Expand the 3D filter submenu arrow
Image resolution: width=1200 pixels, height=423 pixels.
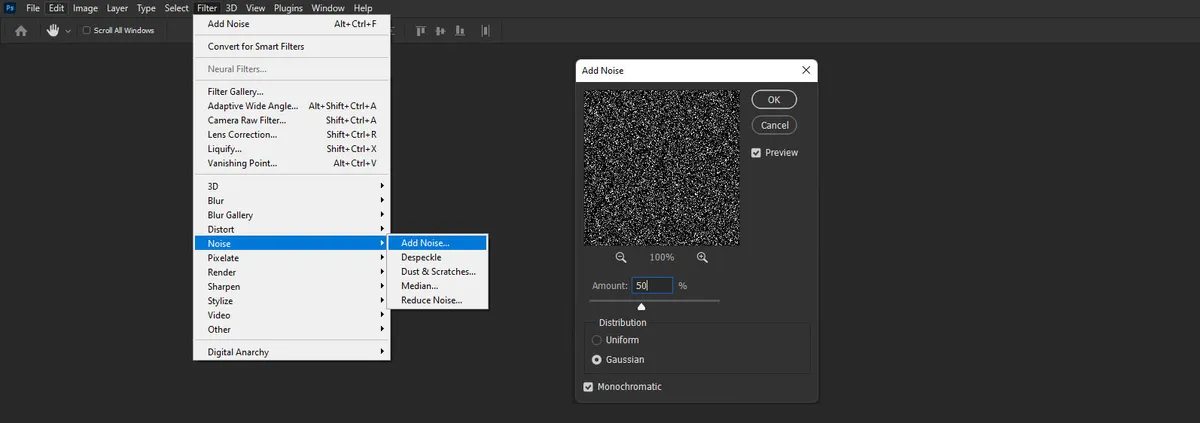[x=382, y=186]
